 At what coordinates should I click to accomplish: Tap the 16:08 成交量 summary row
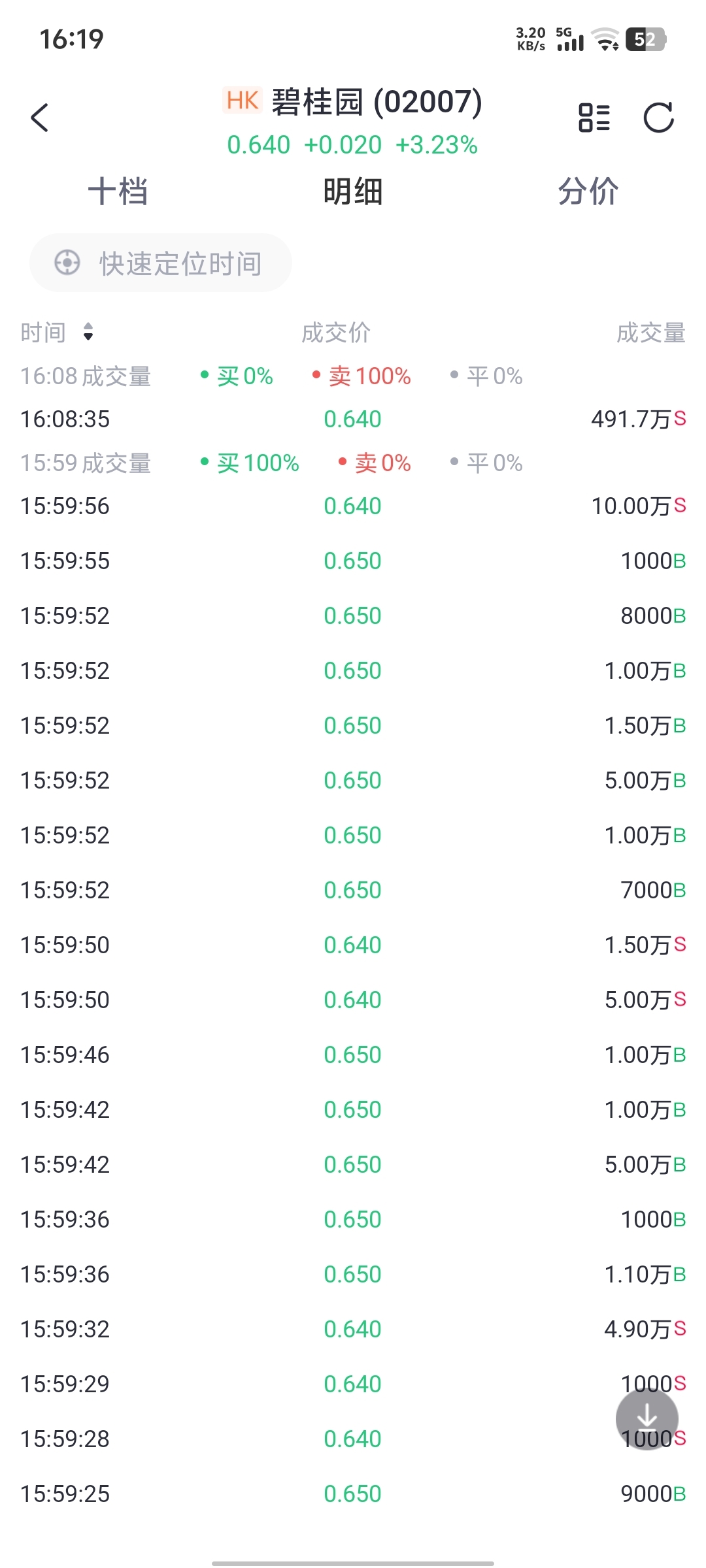coord(271,376)
